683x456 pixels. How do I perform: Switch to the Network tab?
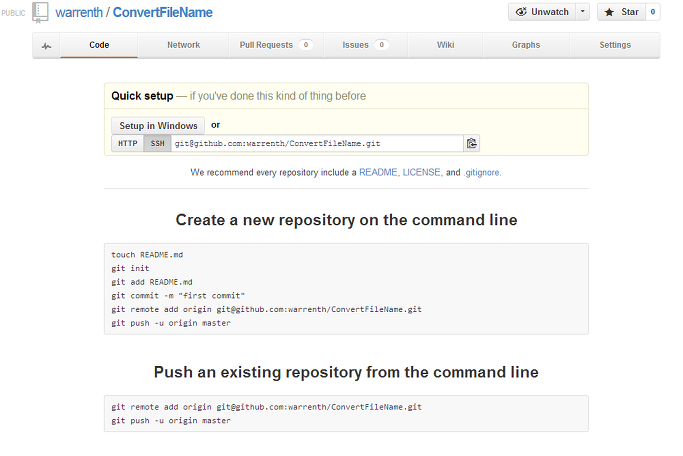[x=183, y=45]
